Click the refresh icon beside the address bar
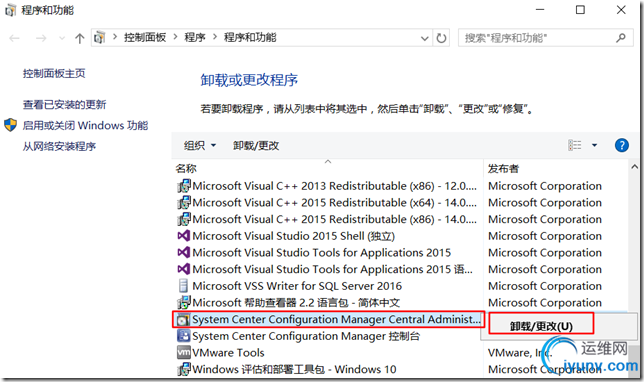Screen dimensions: 644x382 (x=442, y=38)
